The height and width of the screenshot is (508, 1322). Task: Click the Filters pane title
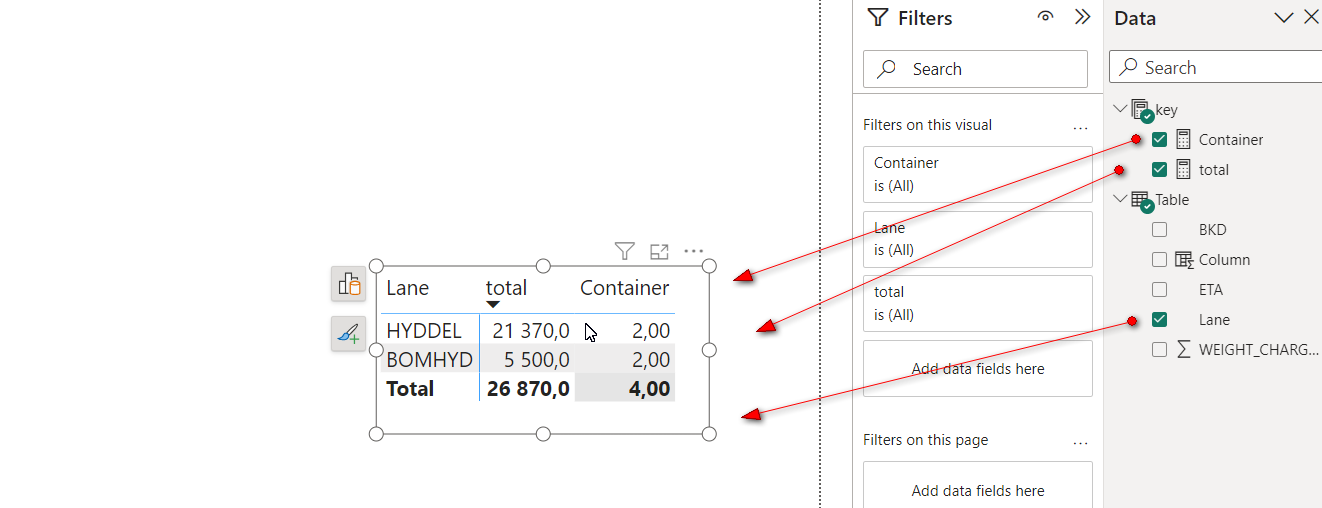point(925,18)
